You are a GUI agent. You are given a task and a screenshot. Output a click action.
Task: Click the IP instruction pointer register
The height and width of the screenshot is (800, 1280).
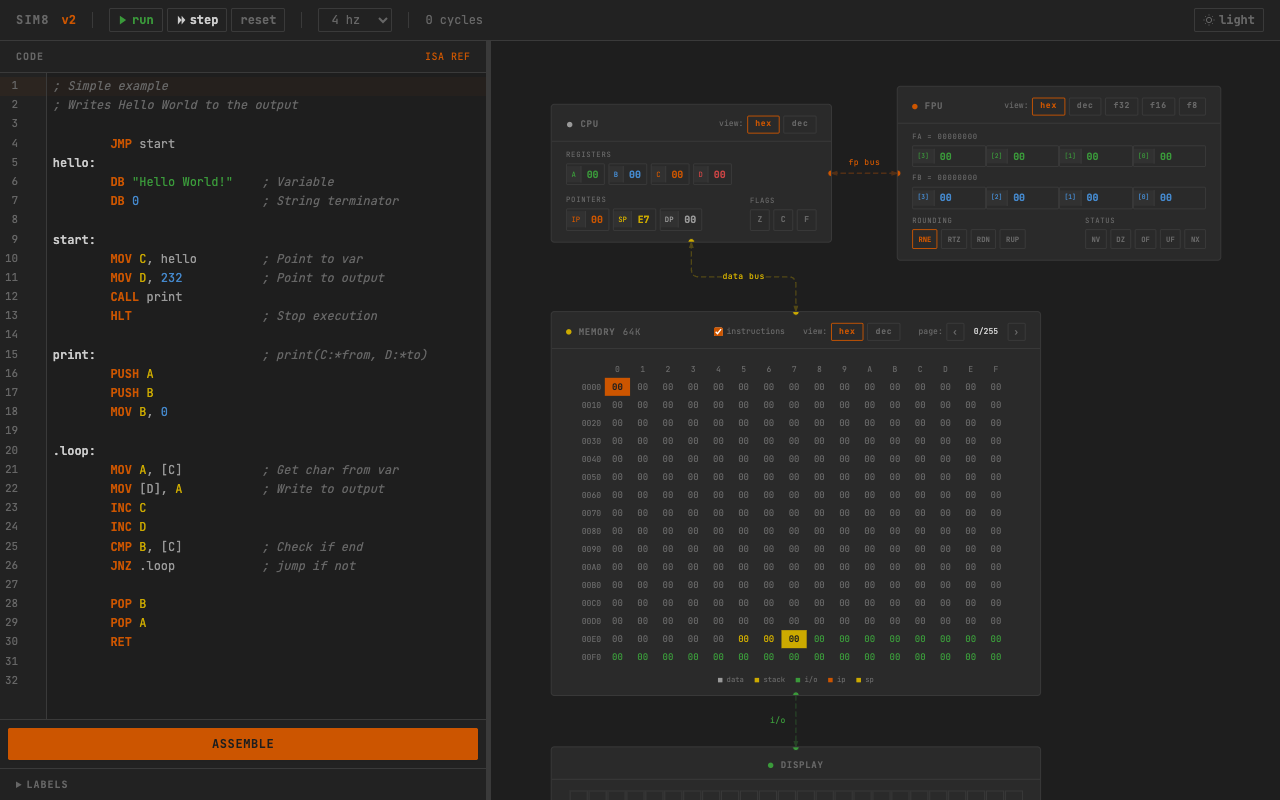587,220
